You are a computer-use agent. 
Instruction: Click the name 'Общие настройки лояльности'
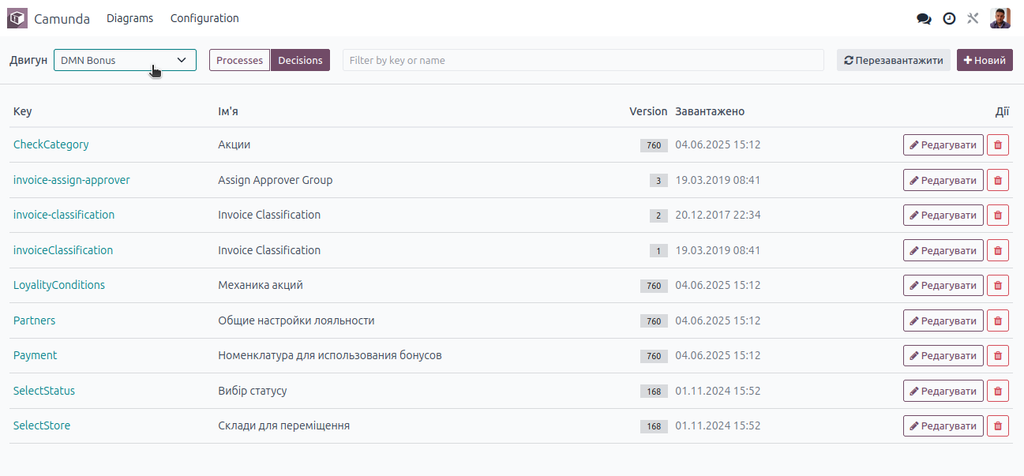pyautogui.click(x=296, y=321)
